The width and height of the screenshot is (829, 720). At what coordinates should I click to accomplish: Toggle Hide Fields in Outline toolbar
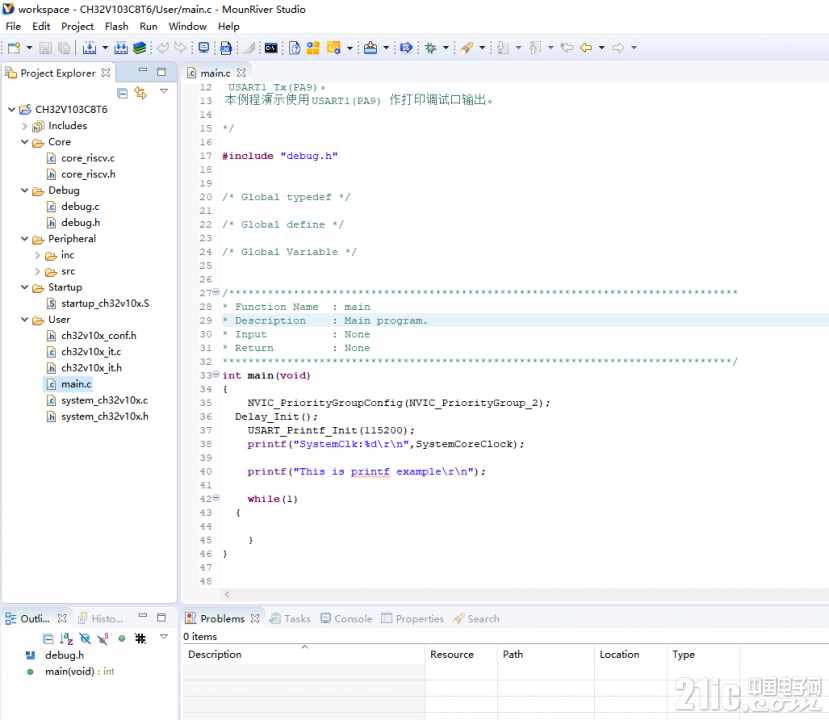(x=85, y=639)
